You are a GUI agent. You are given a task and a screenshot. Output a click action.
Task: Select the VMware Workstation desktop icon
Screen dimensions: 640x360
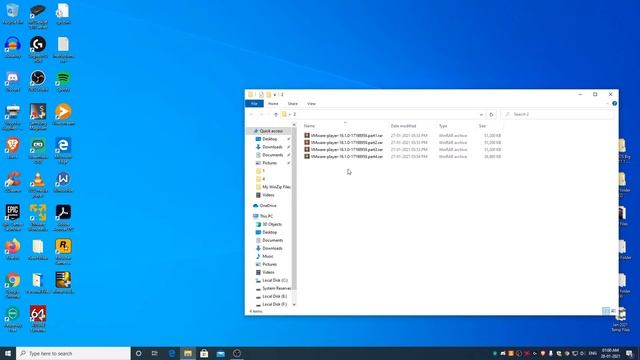click(x=38, y=218)
